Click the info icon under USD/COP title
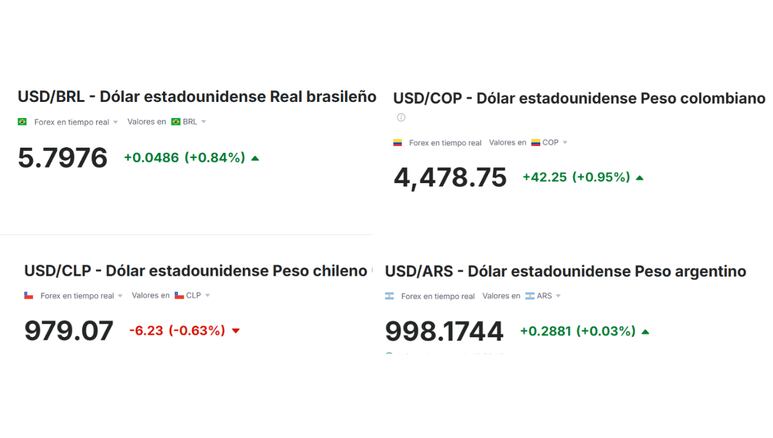 pyautogui.click(x=401, y=117)
